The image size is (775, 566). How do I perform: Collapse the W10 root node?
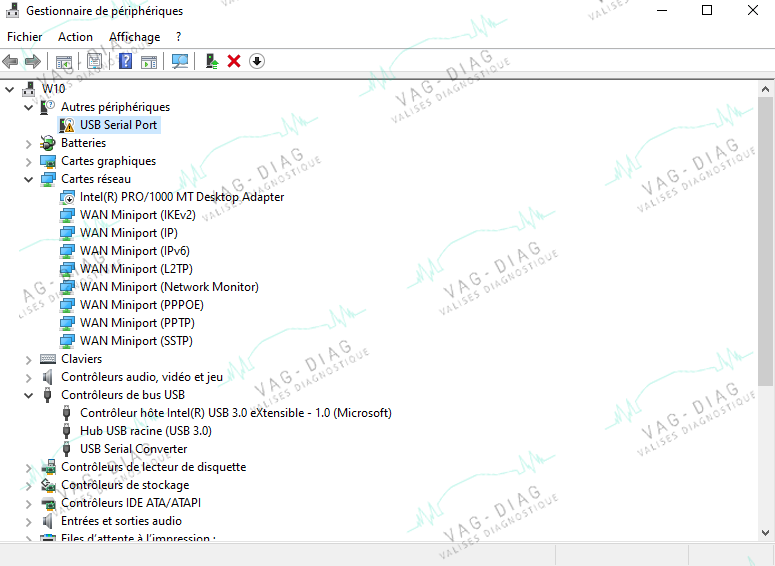(9, 89)
